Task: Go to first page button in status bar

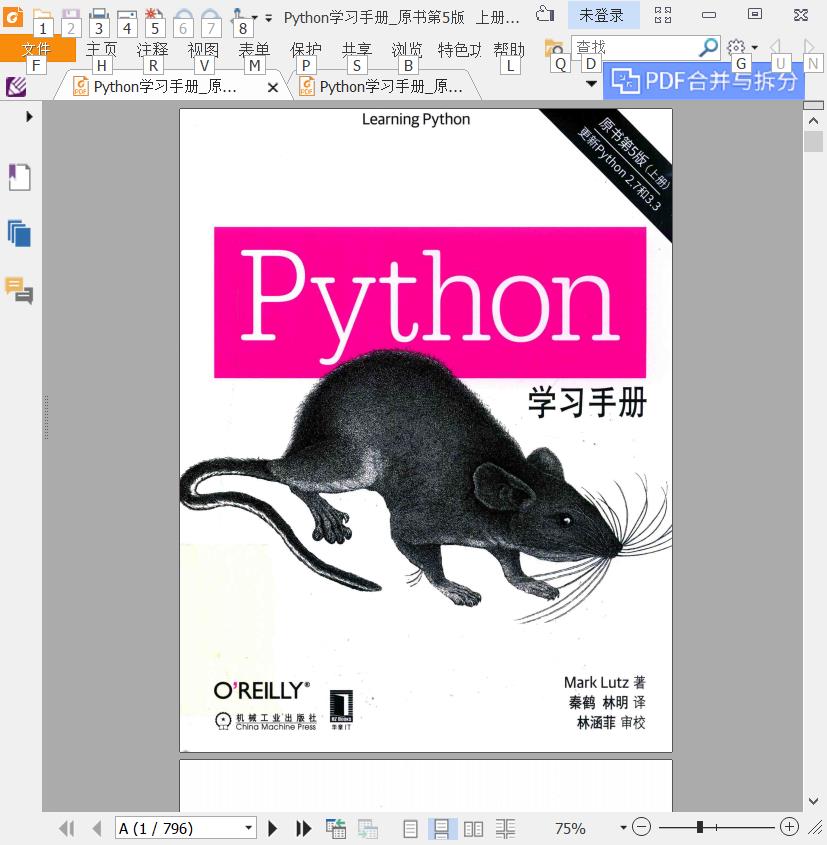Action: click(x=67, y=828)
